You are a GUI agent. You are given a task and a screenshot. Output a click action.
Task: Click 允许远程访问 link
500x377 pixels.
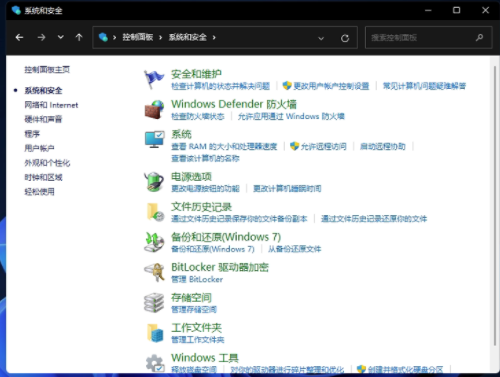(323, 146)
